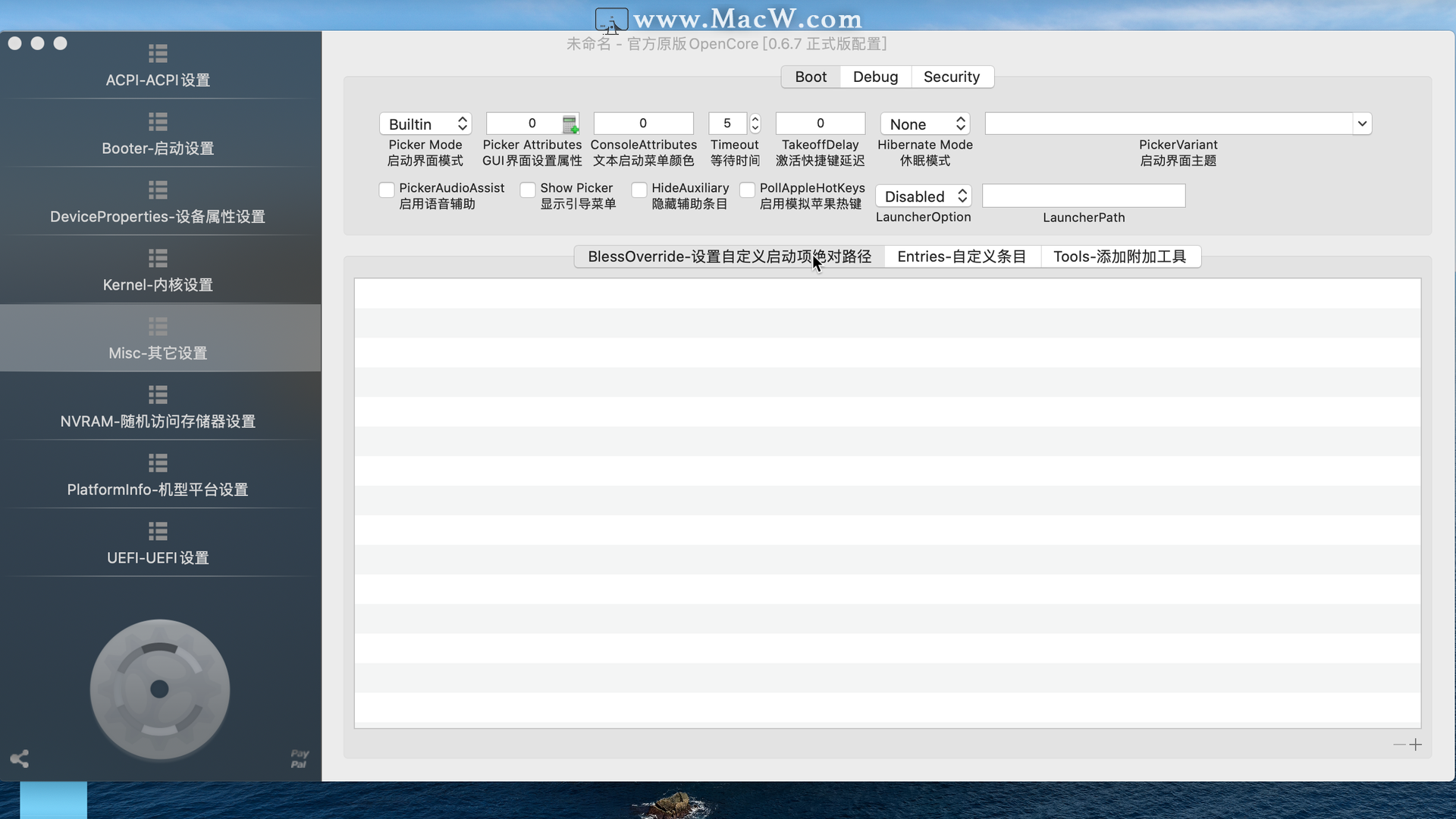The image size is (1456, 819).
Task: Open the Picker Mode dropdown
Action: pos(425,123)
